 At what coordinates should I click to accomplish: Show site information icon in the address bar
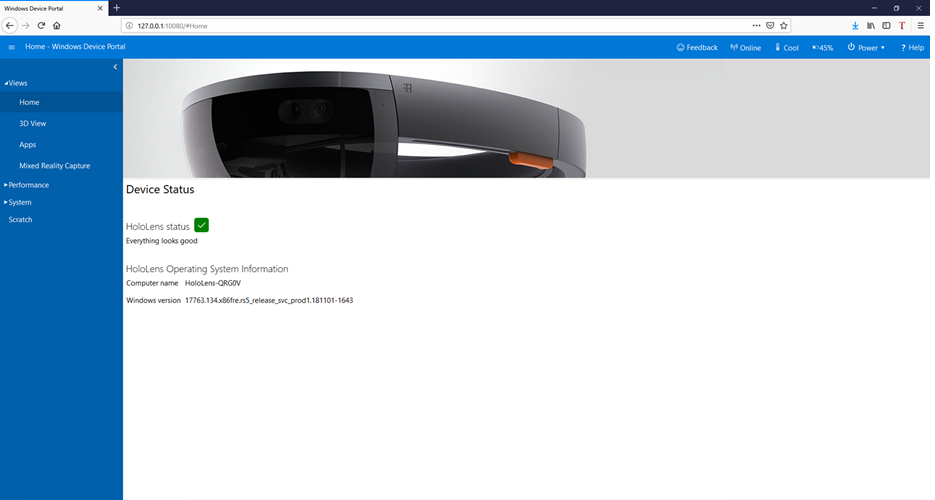[x=129, y=26]
